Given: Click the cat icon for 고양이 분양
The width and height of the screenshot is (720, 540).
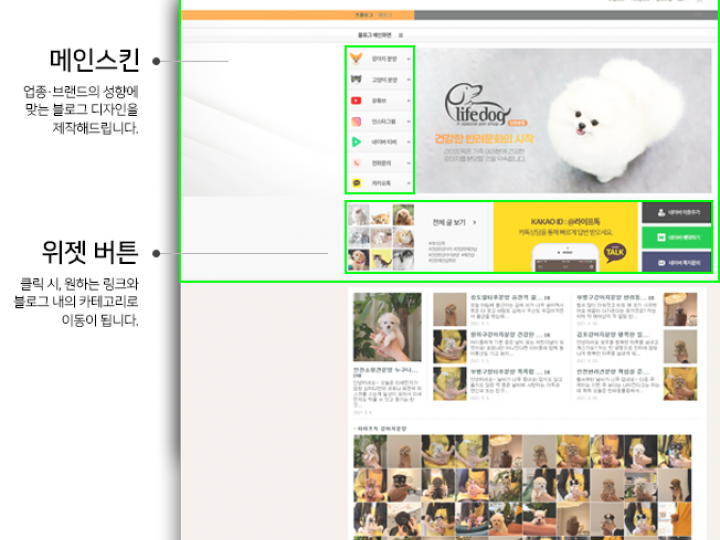Looking at the screenshot, I should point(356,80).
